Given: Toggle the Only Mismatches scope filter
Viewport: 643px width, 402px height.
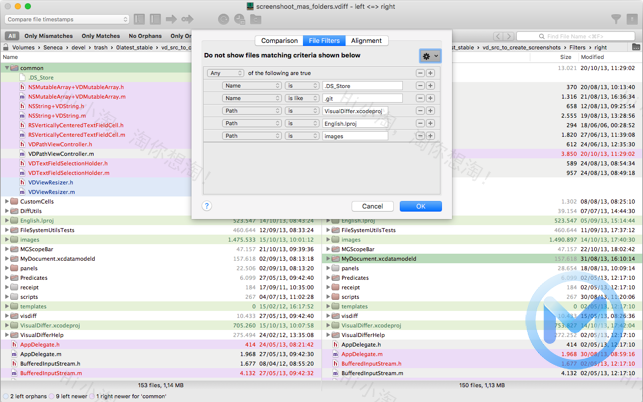Looking at the screenshot, I should pos(48,36).
